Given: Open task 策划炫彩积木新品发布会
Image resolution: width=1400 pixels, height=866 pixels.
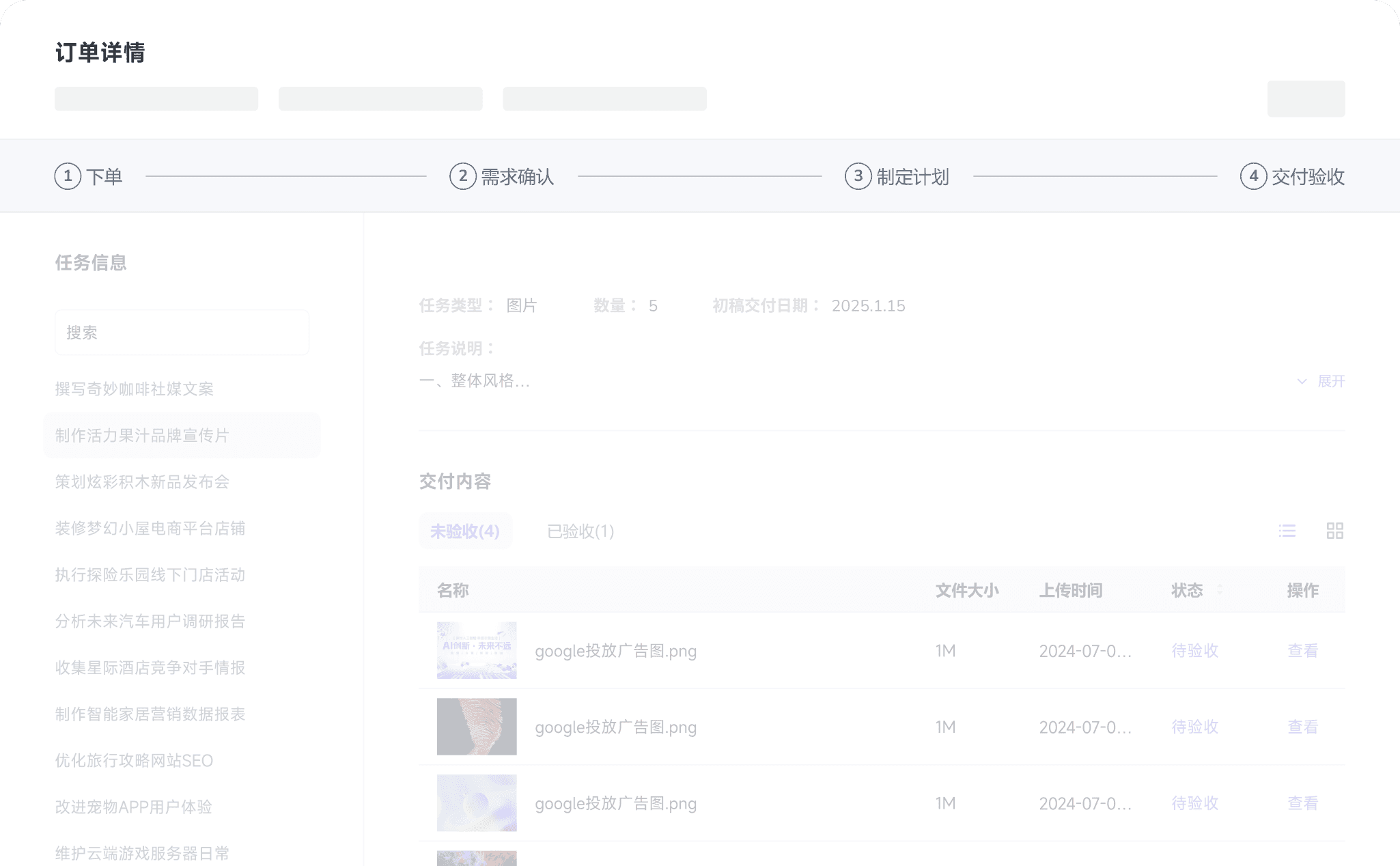Looking at the screenshot, I should (x=142, y=481).
